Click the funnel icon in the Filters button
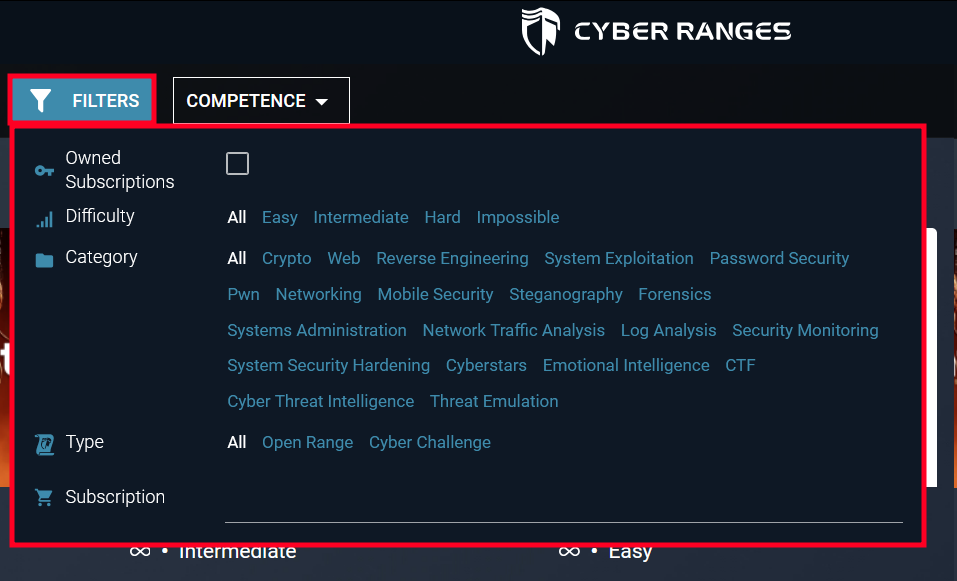 [41, 100]
